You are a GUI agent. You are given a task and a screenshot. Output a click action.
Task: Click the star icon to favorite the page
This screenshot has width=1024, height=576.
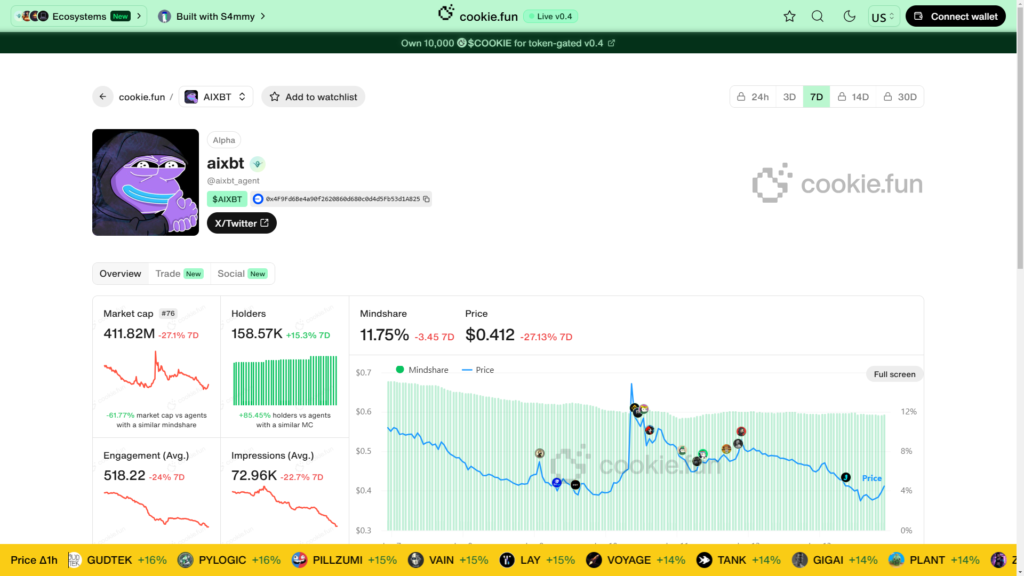tap(789, 16)
